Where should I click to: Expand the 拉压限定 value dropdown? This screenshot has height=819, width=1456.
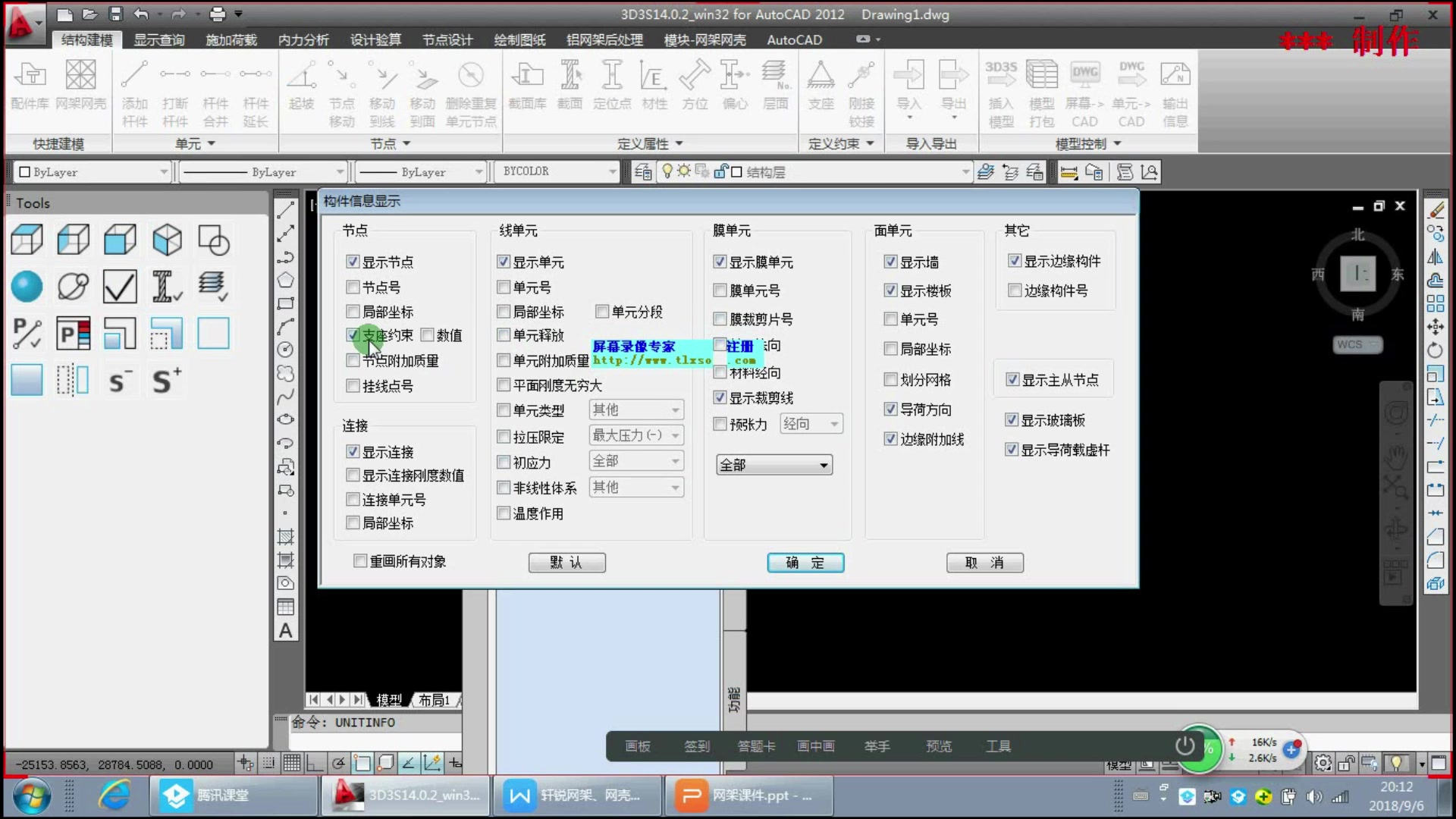pyautogui.click(x=673, y=435)
